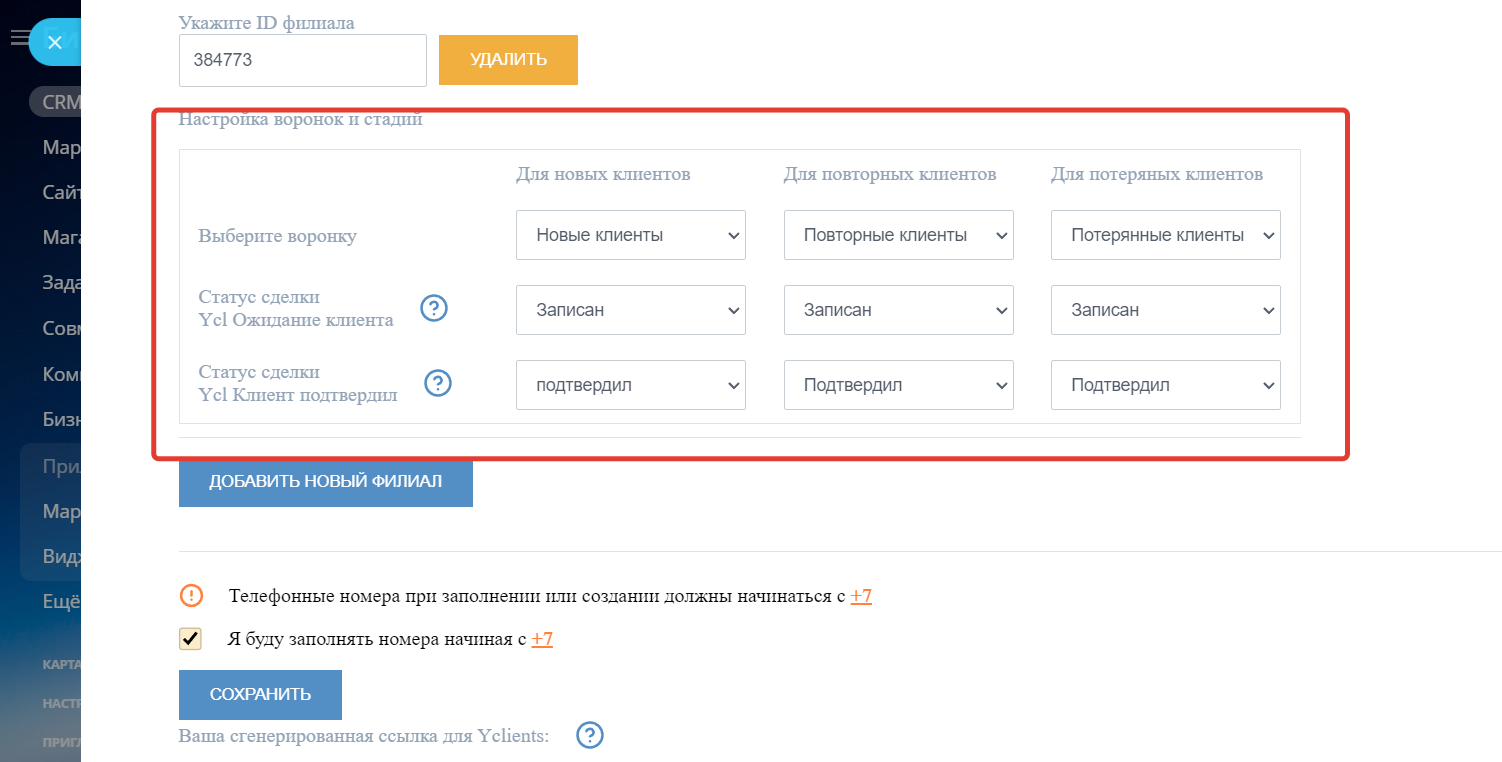Click the orange warning icon near phone notice
The width and height of the screenshot is (1502, 762).
pos(191,596)
